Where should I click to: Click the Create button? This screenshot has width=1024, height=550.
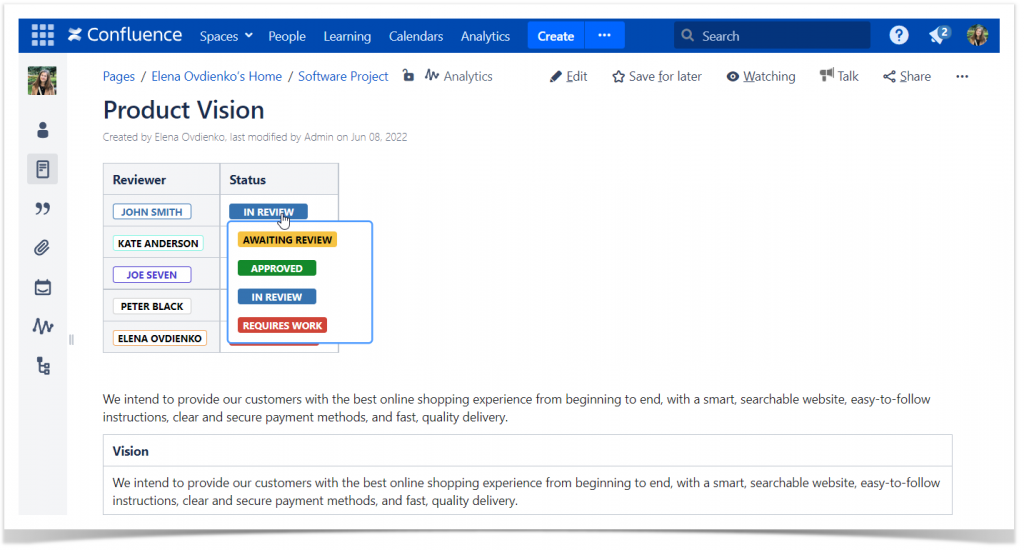coord(556,36)
